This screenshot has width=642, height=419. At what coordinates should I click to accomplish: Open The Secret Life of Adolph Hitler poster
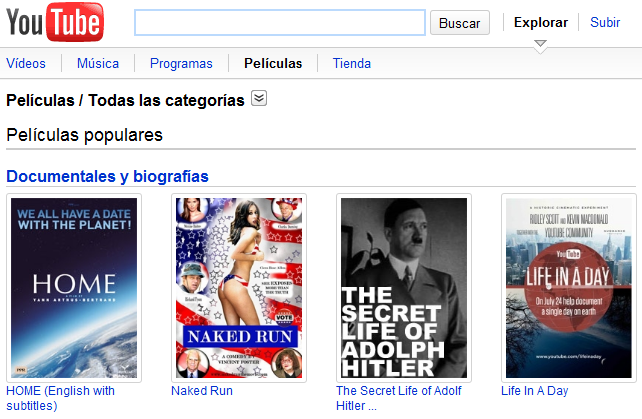coord(404,288)
